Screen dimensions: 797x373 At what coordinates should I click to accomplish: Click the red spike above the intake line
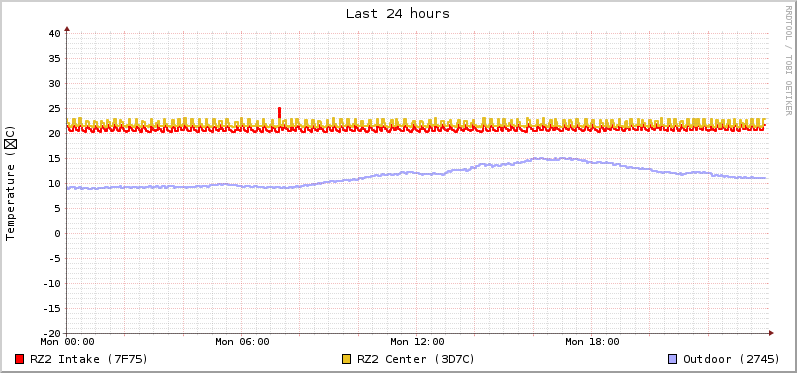(280, 113)
